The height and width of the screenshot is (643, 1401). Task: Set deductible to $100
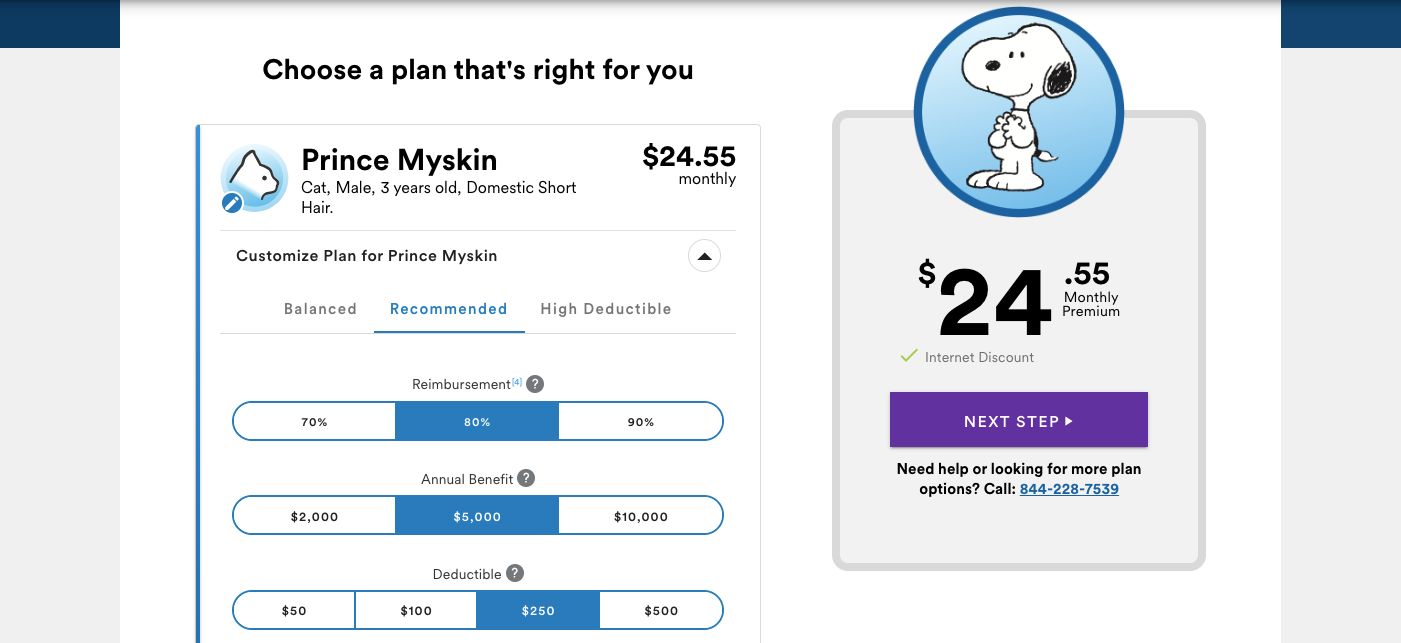[x=416, y=611]
